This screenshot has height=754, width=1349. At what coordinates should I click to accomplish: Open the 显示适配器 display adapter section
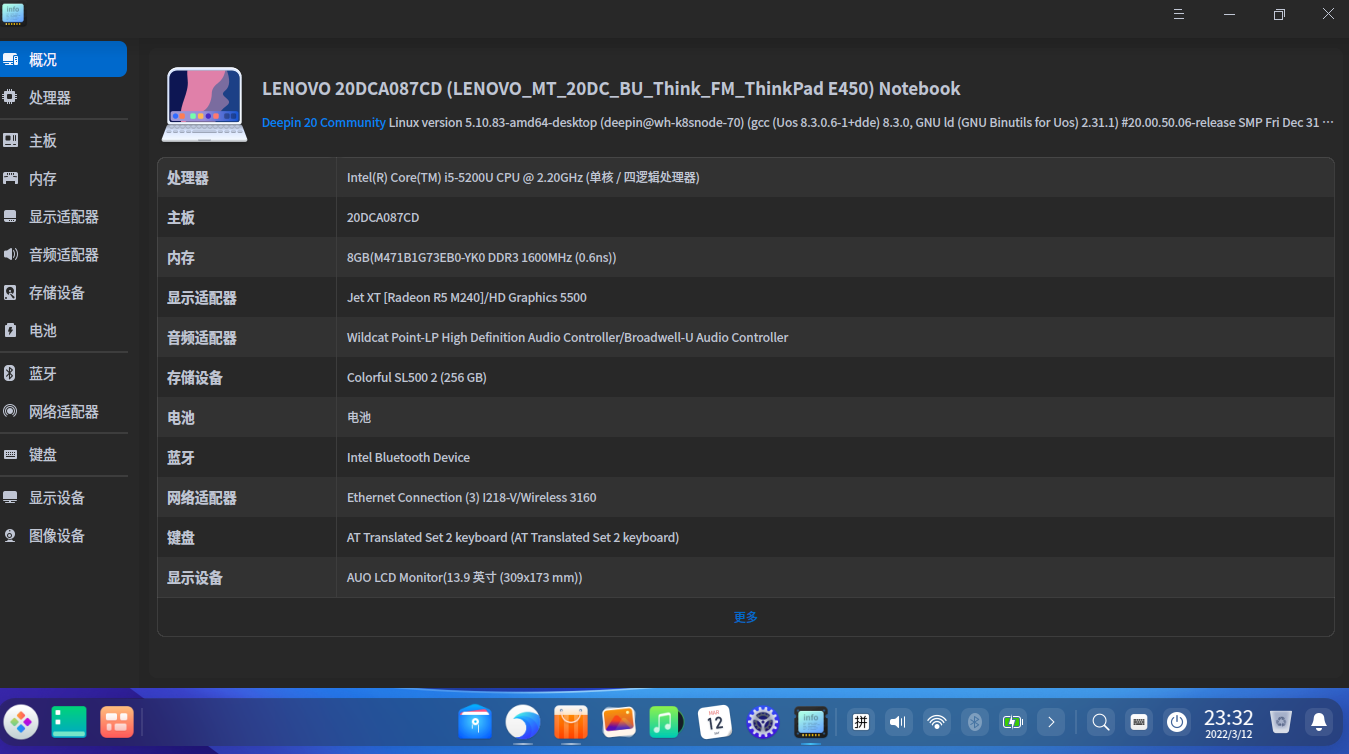point(63,217)
